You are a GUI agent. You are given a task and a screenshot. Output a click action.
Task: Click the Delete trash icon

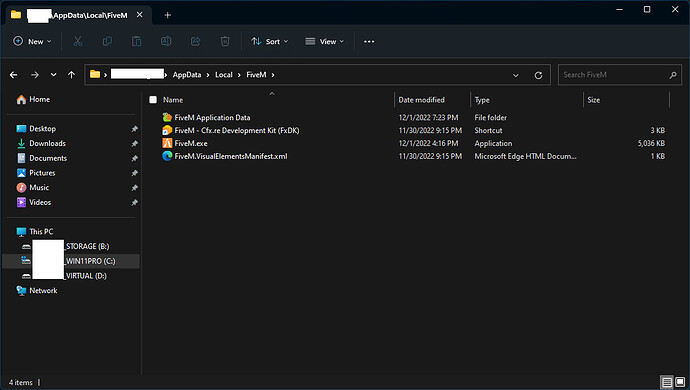[x=225, y=41]
